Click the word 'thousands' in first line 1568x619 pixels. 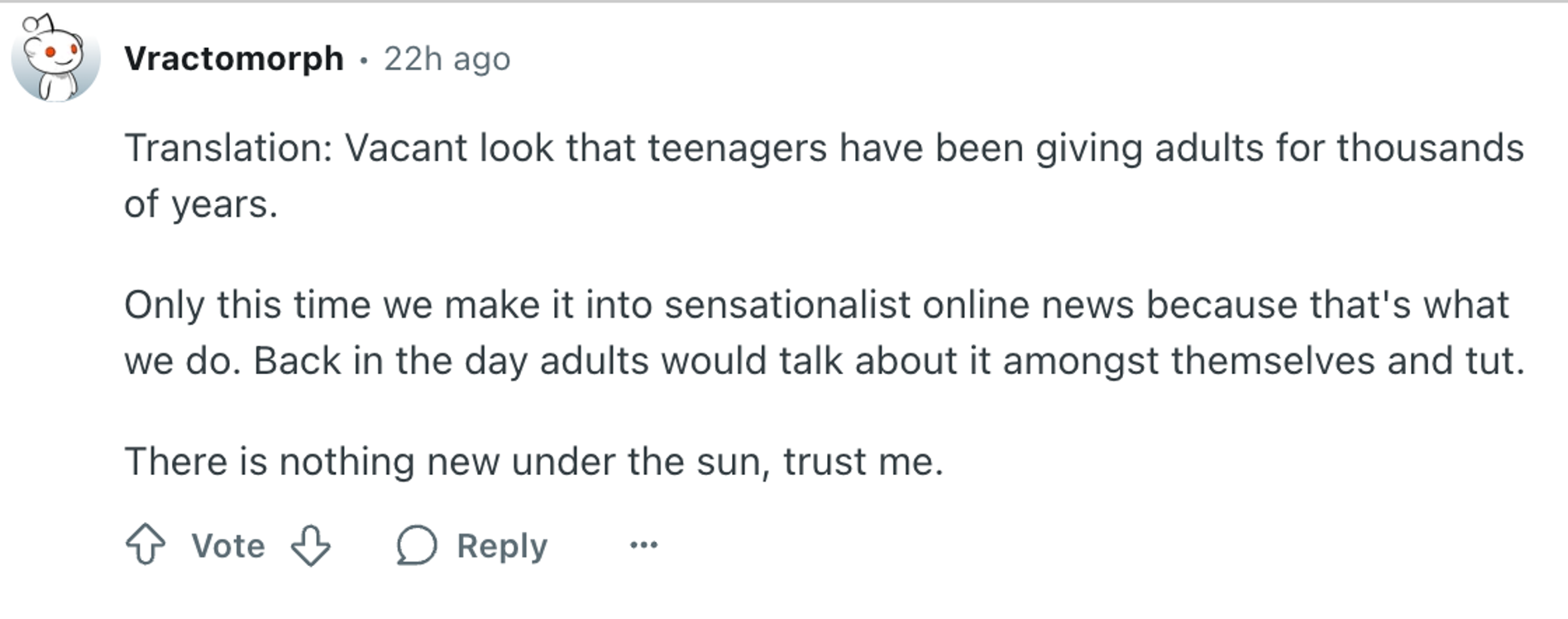tap(1430, 149)
